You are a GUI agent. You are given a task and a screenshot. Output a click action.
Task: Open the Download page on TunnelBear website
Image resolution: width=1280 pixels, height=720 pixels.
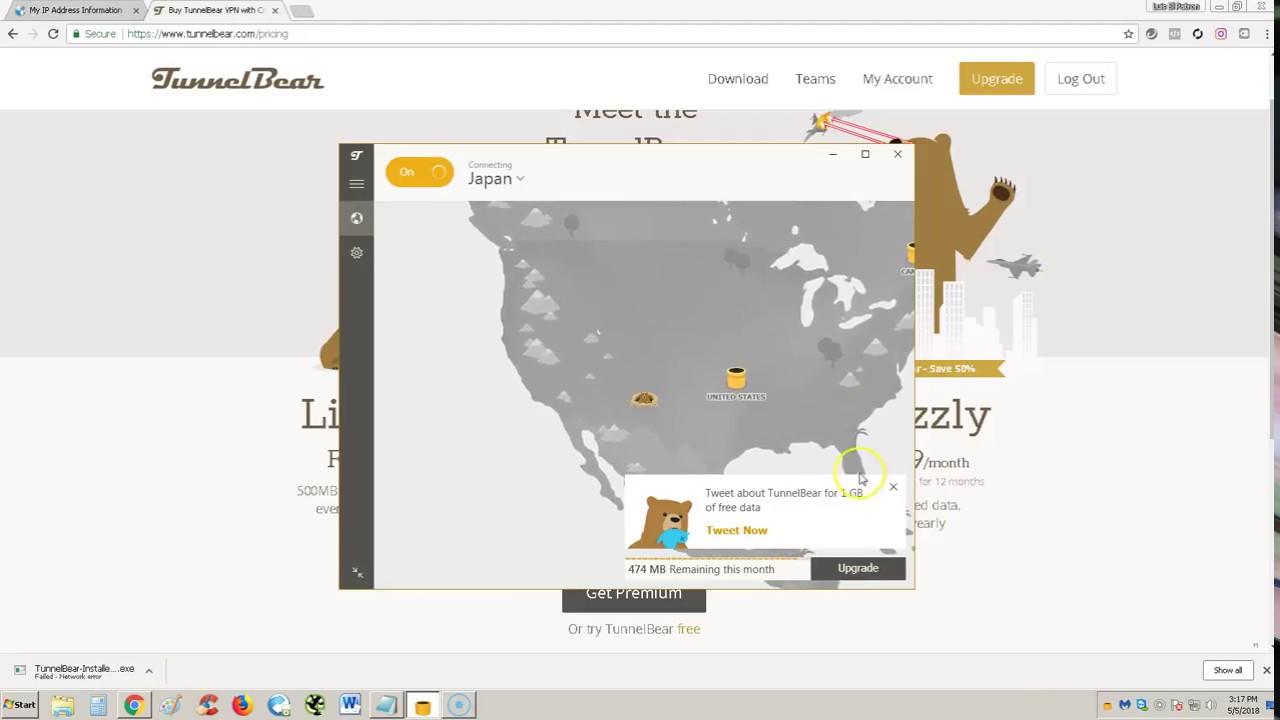click(x=738, y=79)
